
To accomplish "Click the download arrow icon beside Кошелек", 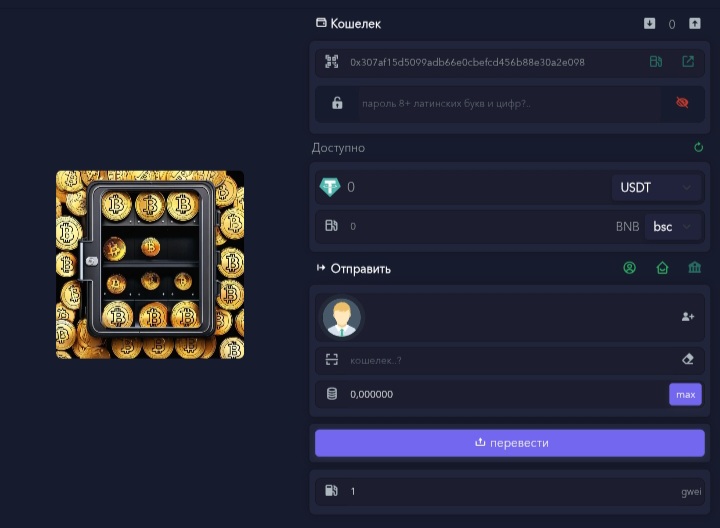I will (649, 23).
